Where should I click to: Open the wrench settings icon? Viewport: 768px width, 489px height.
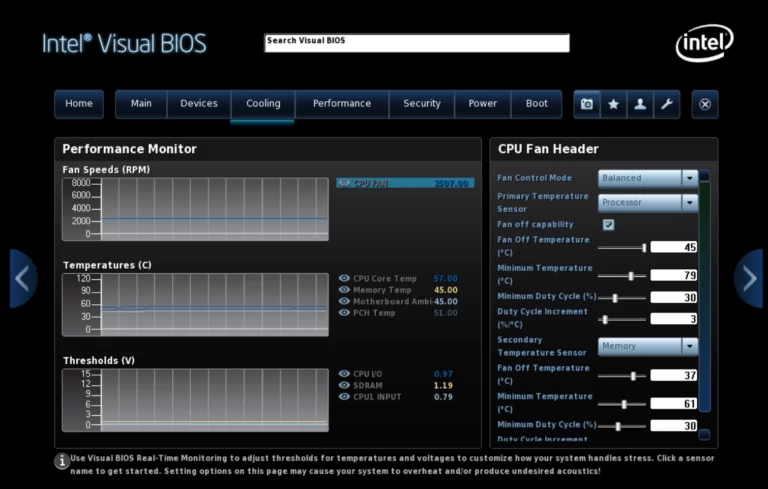[666, 104]
